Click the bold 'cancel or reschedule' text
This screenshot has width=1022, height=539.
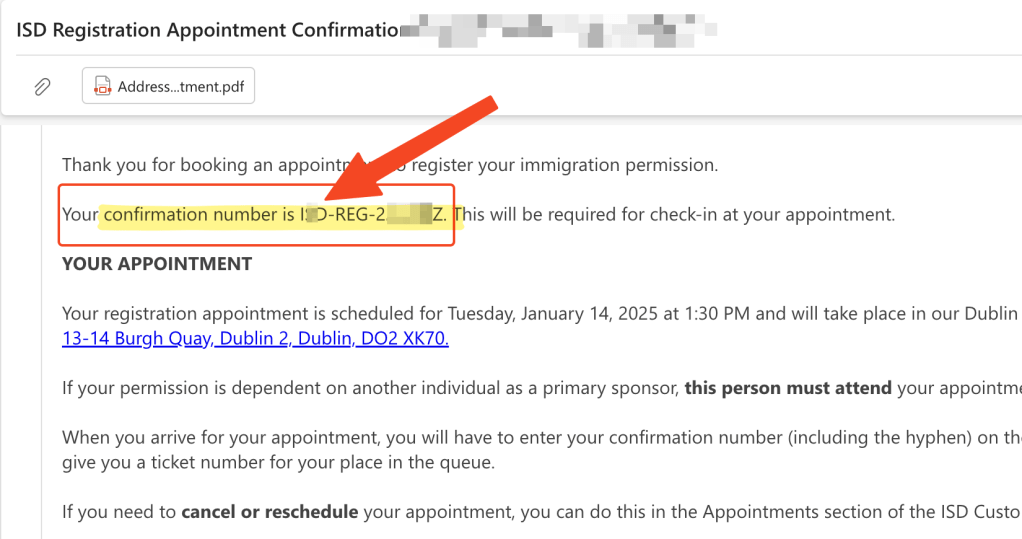[x=269, y=512]
